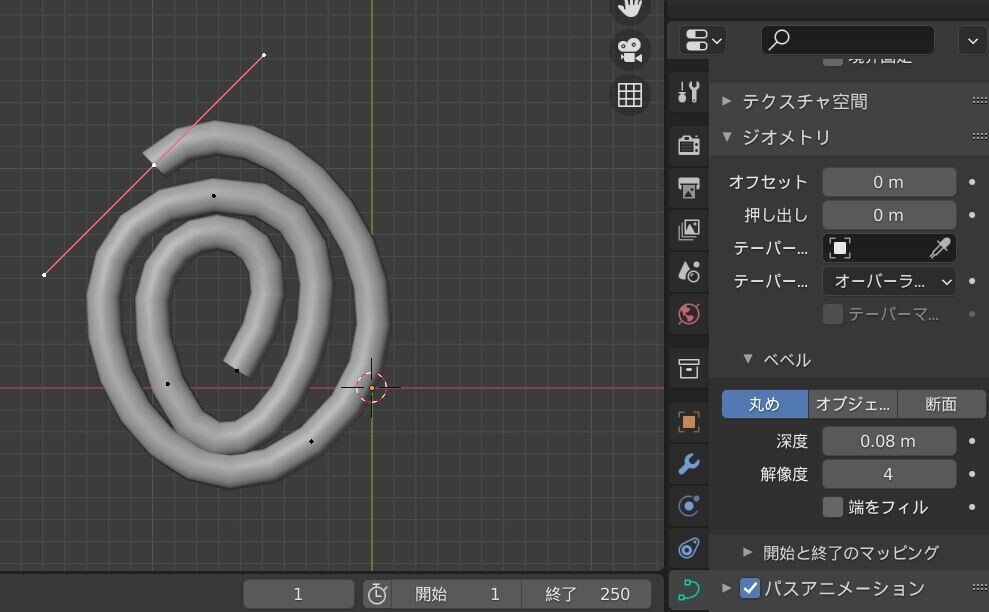Click animate dot beside 端をフィル

(x=972, y=507)
